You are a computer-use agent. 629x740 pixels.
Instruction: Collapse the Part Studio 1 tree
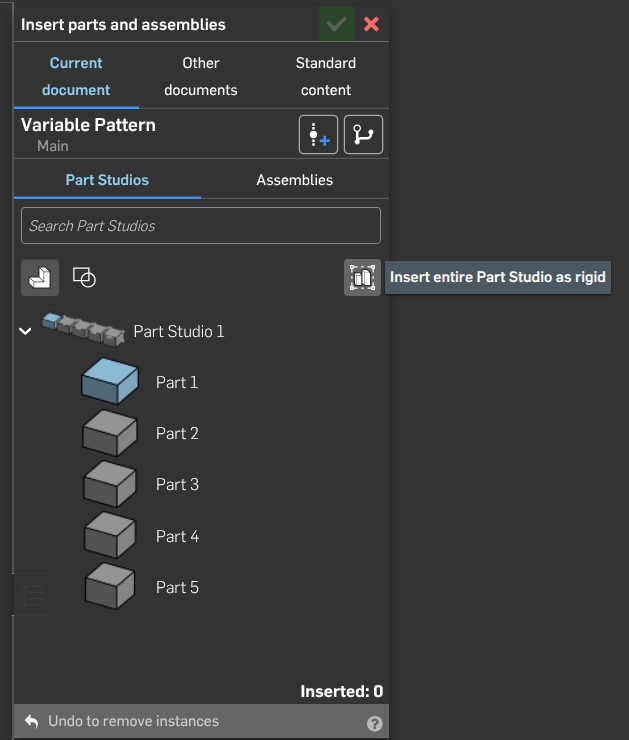(x=26, y=331)
